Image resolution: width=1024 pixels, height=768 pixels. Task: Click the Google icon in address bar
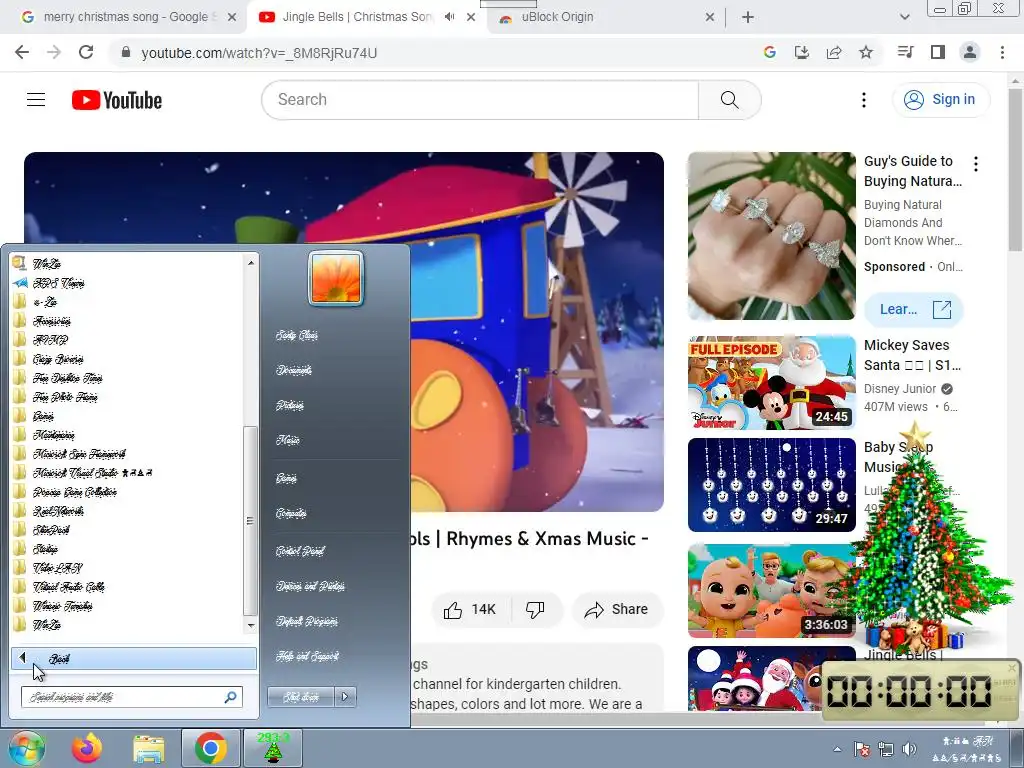point(770,52)
